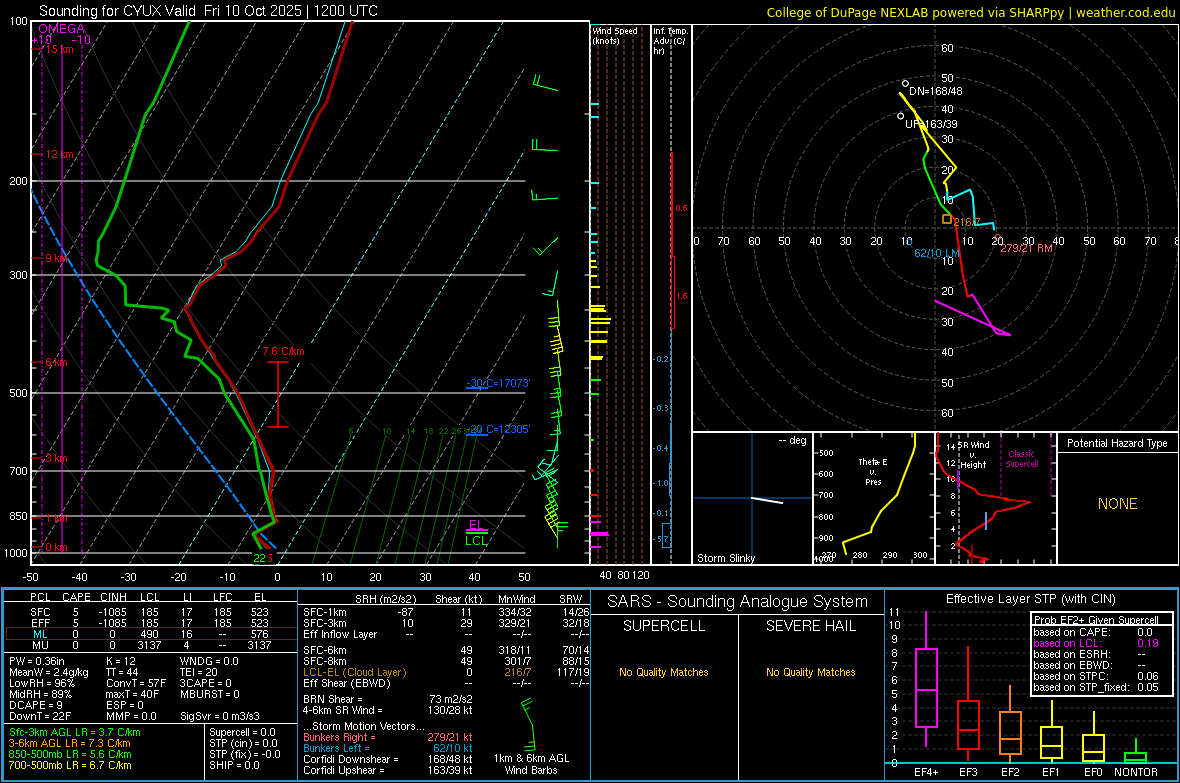Click the 'weather.cod.edu' credit at top right
1180x783 pixels.
pos(1125,12)
